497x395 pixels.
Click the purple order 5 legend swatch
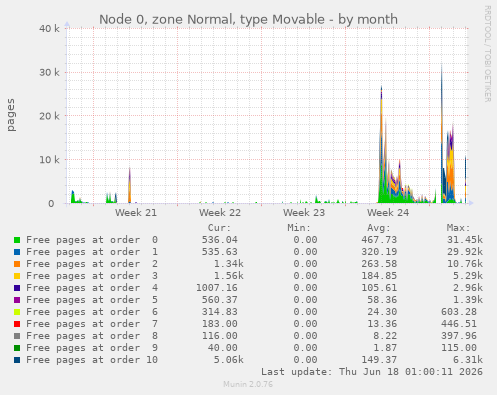17,300
